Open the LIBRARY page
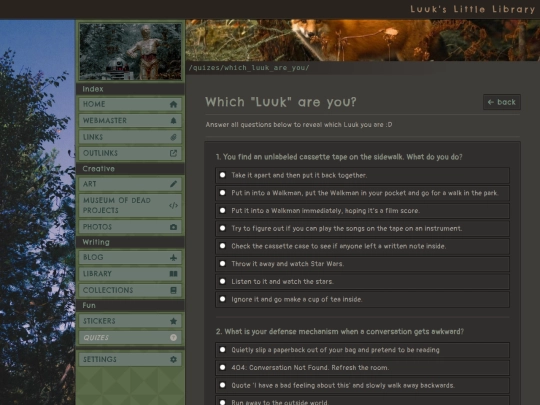The width and height of the screenshot is (540, 405). tap(130, 274)
